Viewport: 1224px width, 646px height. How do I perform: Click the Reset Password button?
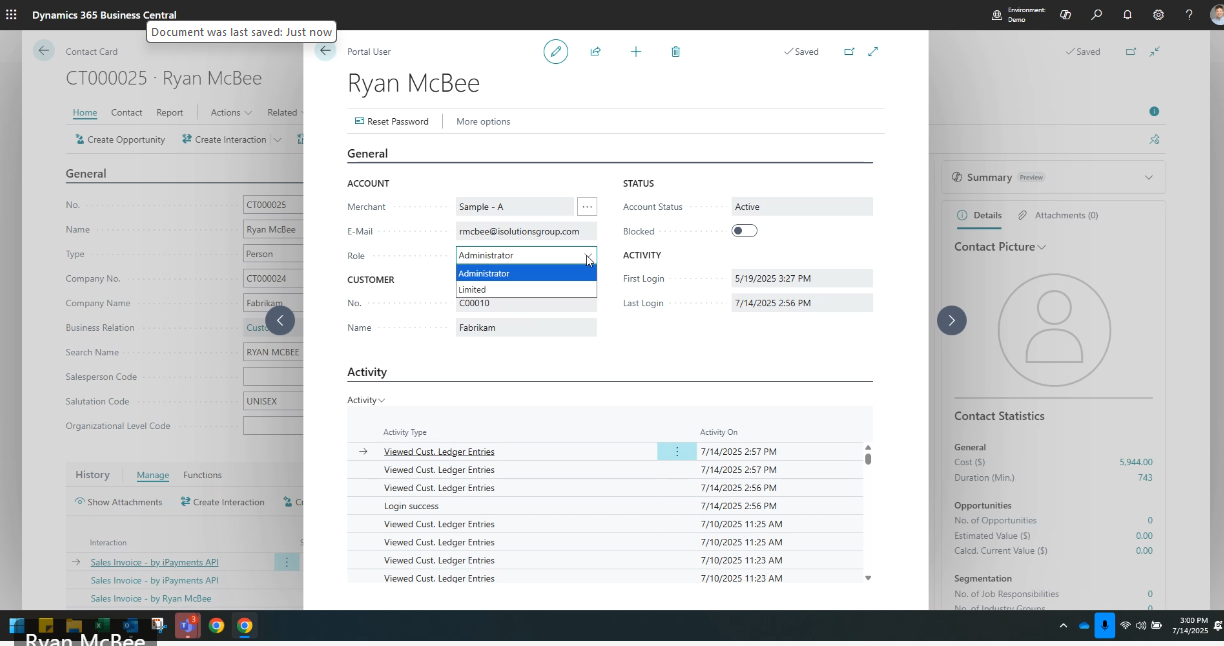click(x=391, y=122)
